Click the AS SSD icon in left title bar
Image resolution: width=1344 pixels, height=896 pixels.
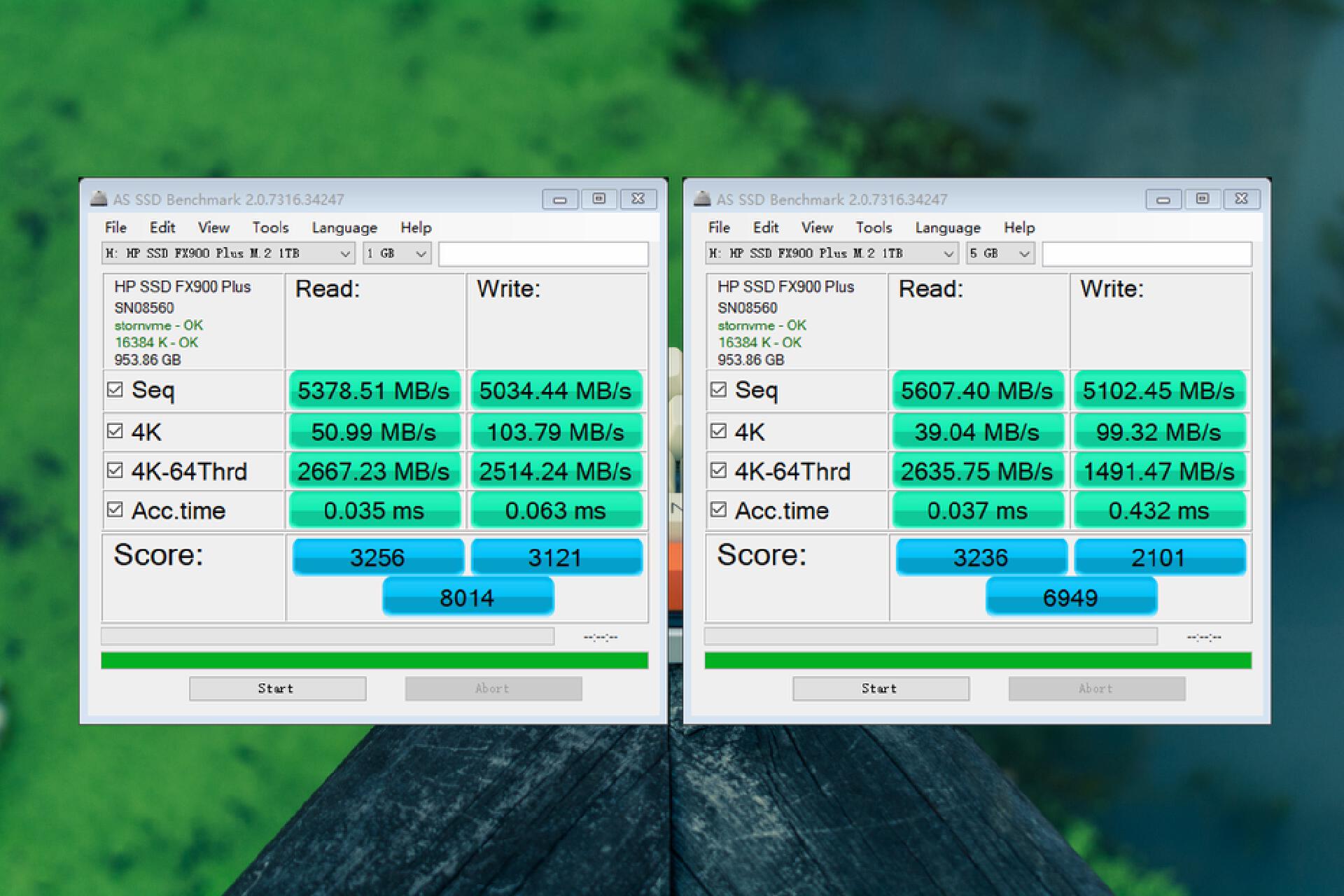(99, 199)
